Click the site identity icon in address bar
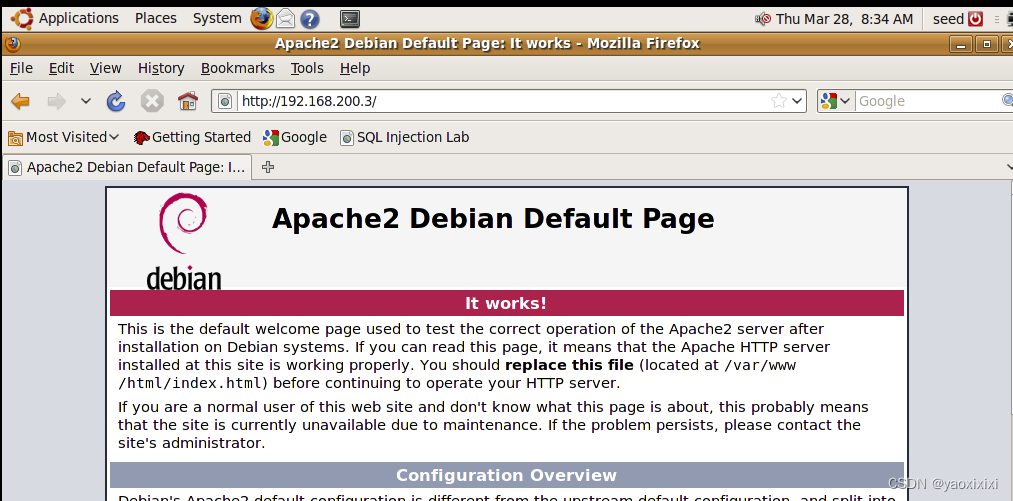Screen dimensions: 1013x501 click(225, 101)
